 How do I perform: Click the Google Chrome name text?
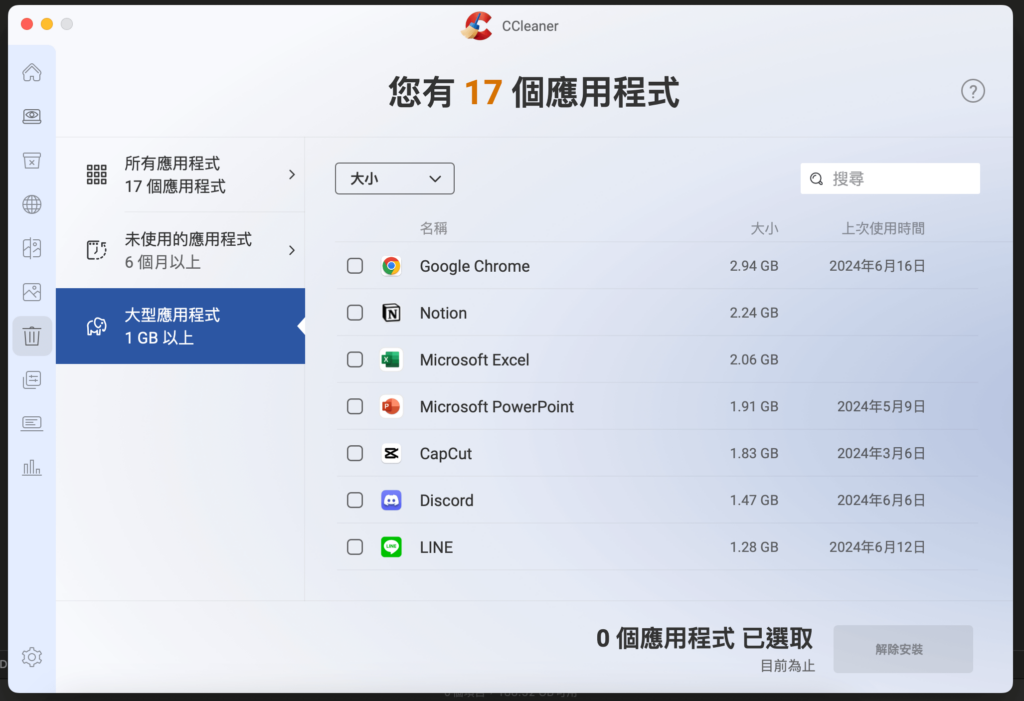coord(475,267)
